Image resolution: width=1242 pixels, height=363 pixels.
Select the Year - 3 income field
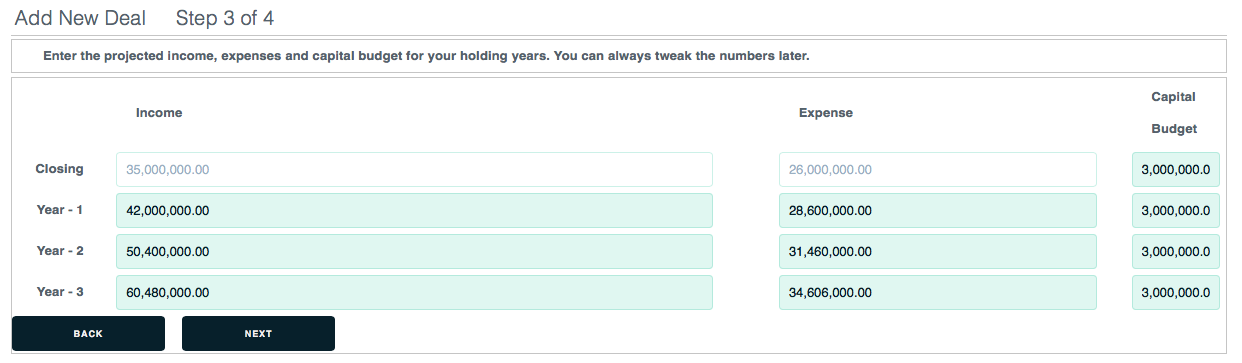tap(414, 292)
